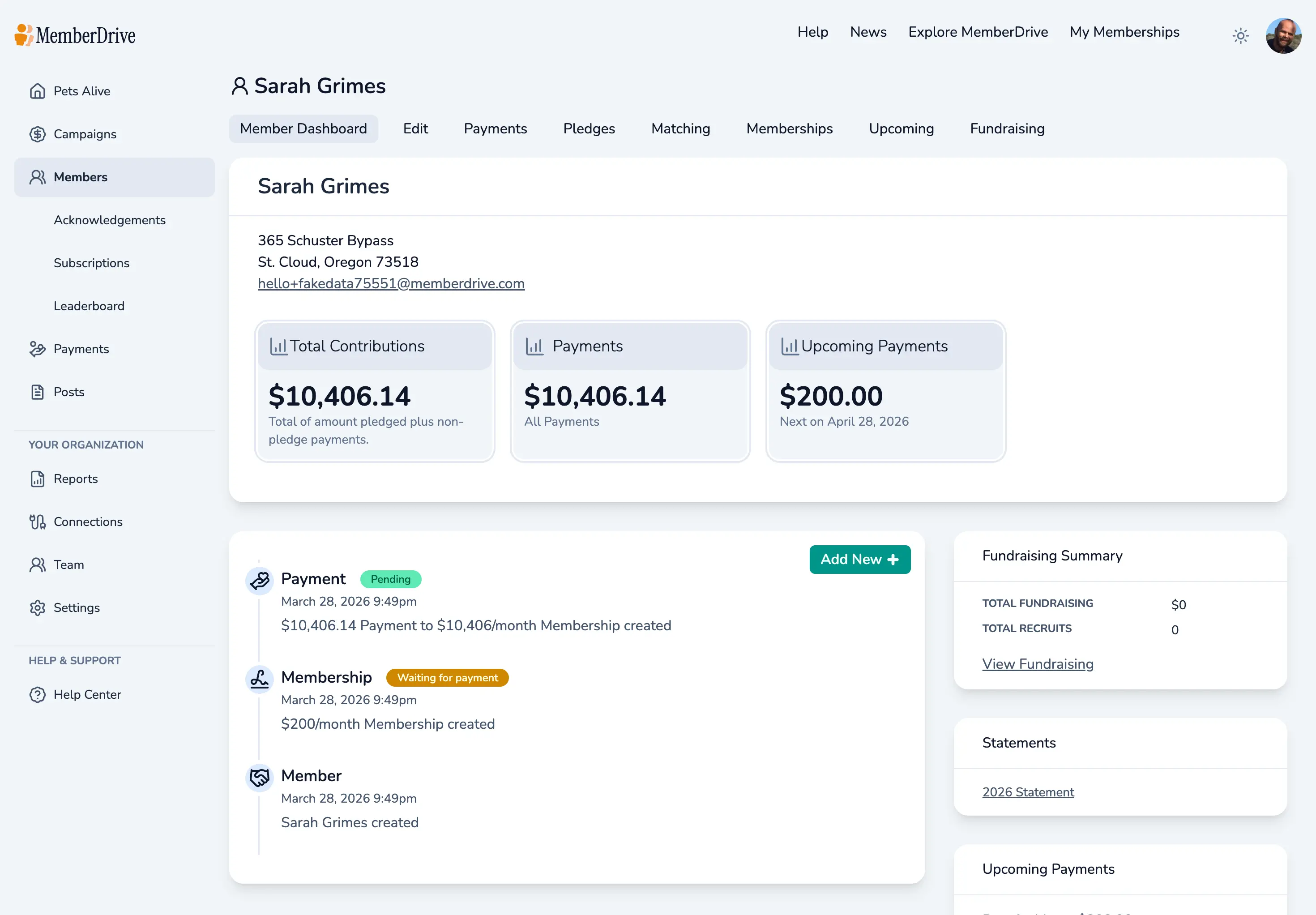The image size is (1316, 915).
Task: Click the Campaigns dollar icon
Action: (37, 134)
